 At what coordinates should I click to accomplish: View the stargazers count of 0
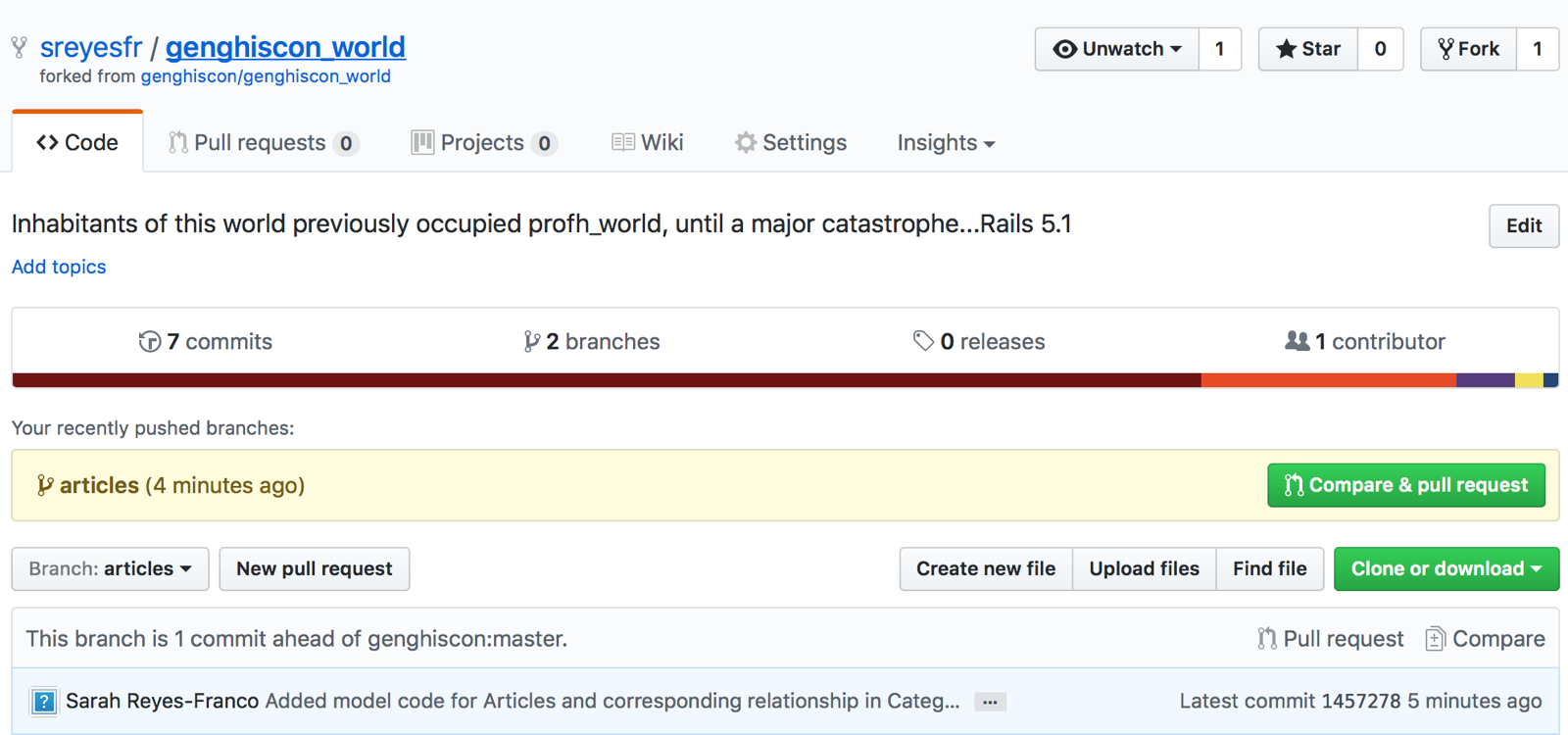(x=1380, y=49)
